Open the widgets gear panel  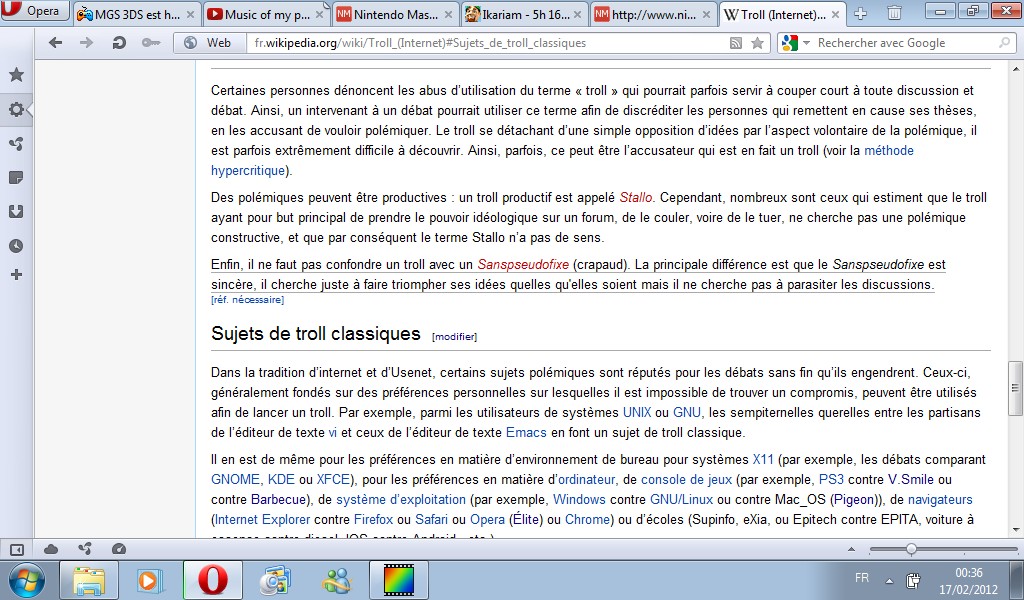(x=16, y=109)
